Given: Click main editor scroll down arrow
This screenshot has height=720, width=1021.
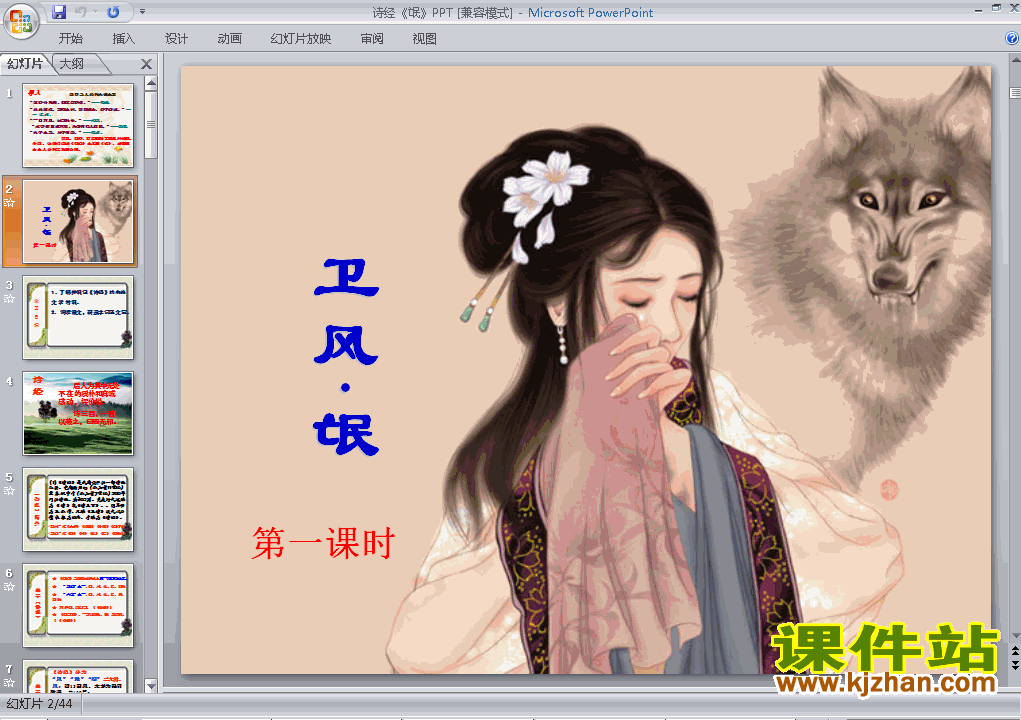Looking at the screenshot, I should click(1015, 635).
